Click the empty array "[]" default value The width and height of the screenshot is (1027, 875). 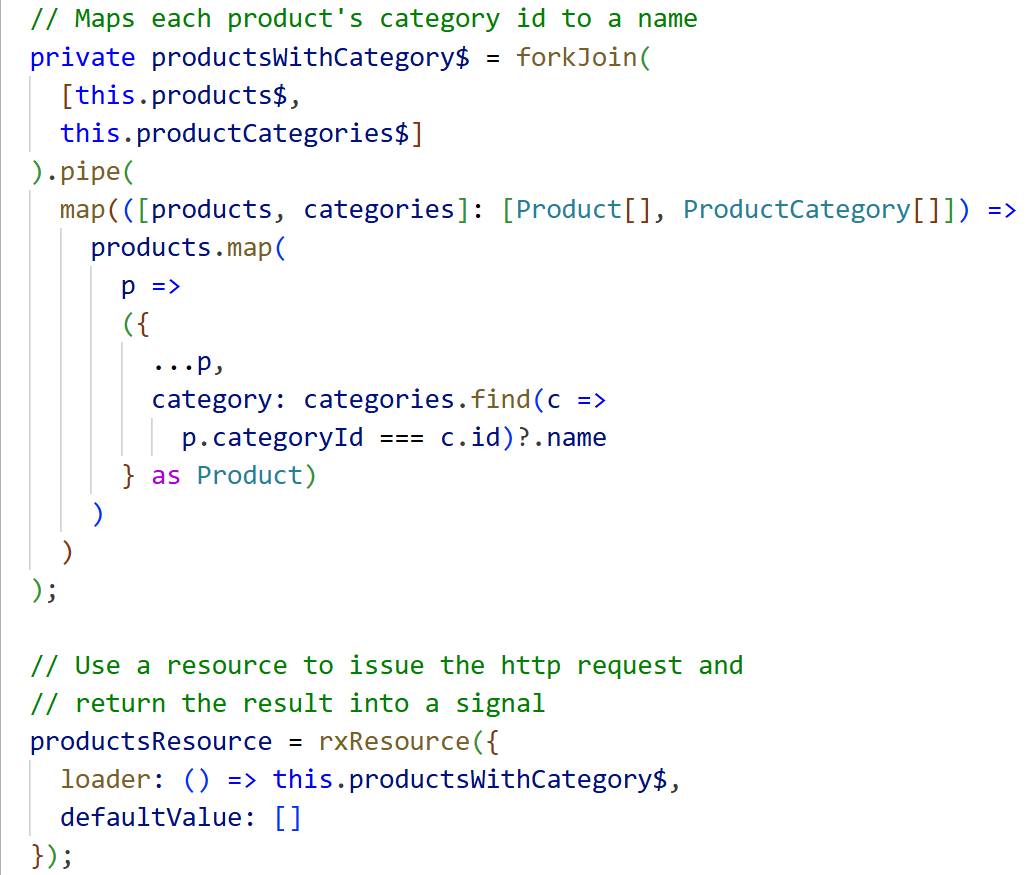[x=288, y=817]
